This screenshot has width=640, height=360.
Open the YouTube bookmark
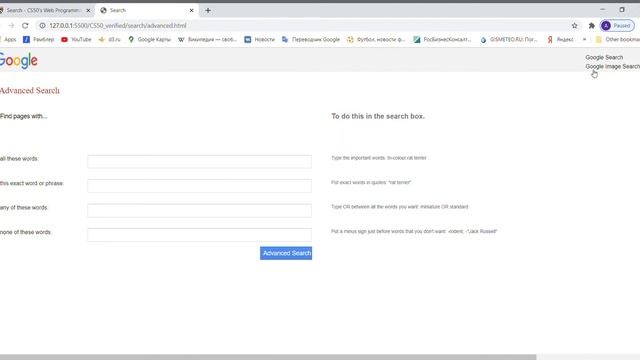click(x=76, y=40)
